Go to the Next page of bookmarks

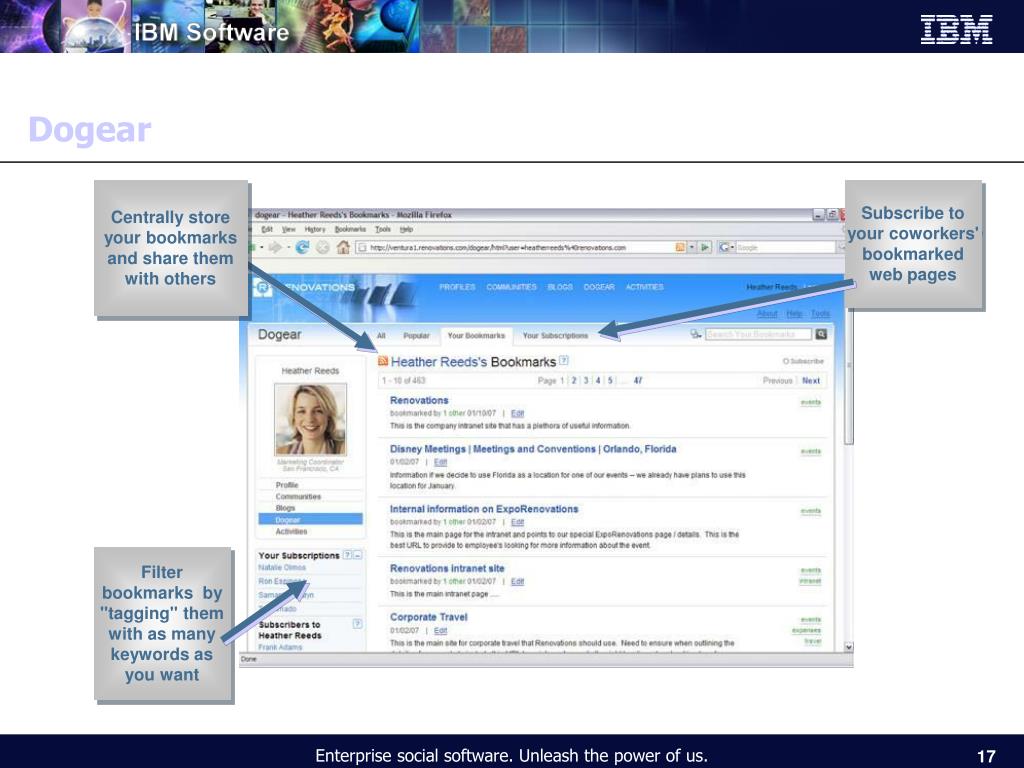click(x=811, y=381)
